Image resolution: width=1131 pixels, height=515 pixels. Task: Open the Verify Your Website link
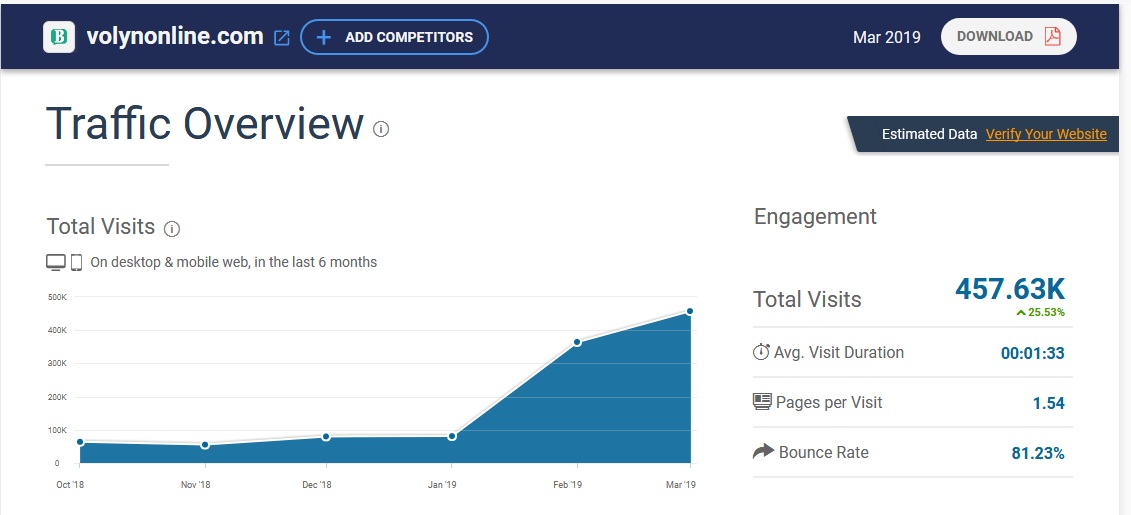[x=1046, y=134]
